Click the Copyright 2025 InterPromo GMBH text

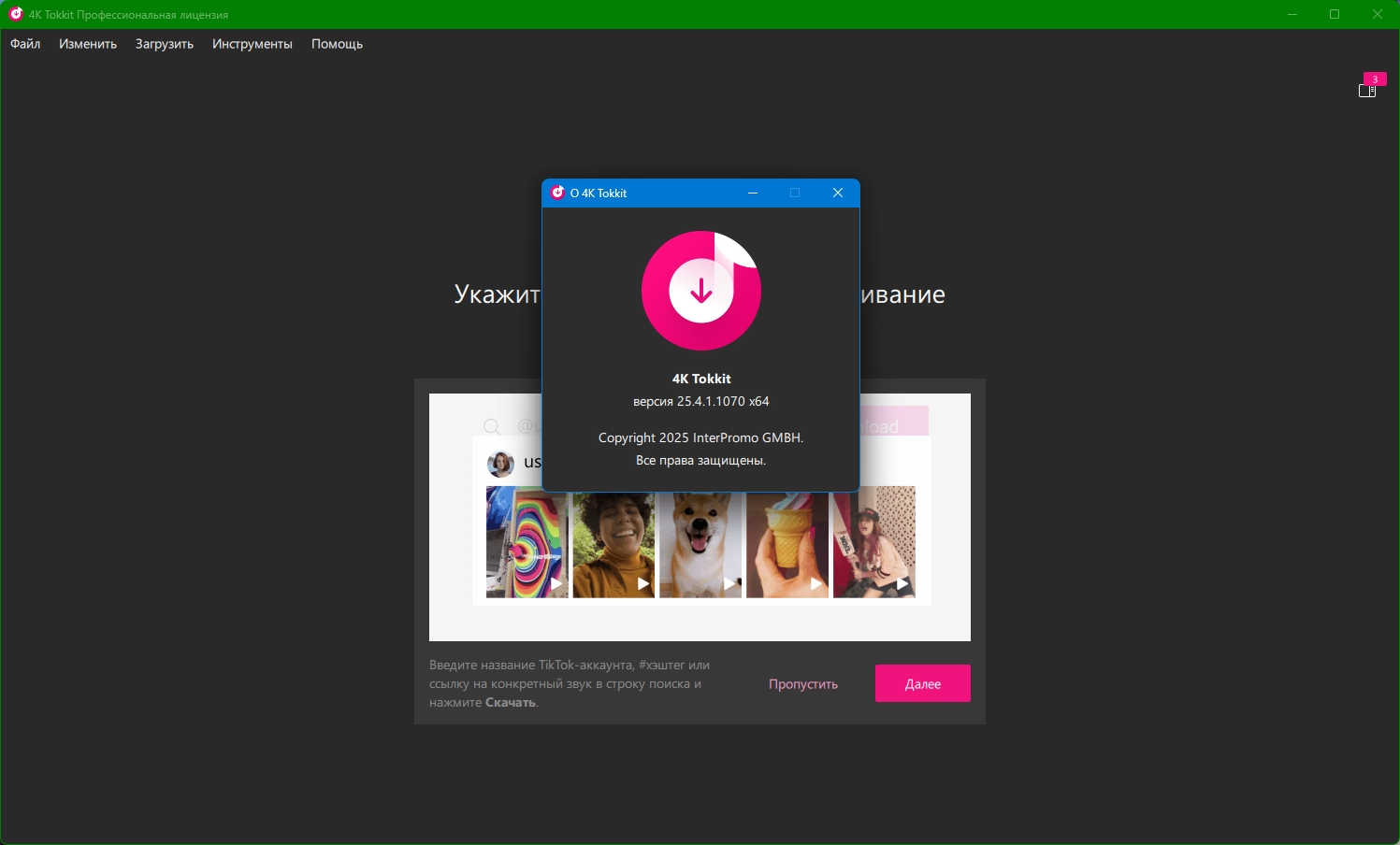tap(701, 437)
